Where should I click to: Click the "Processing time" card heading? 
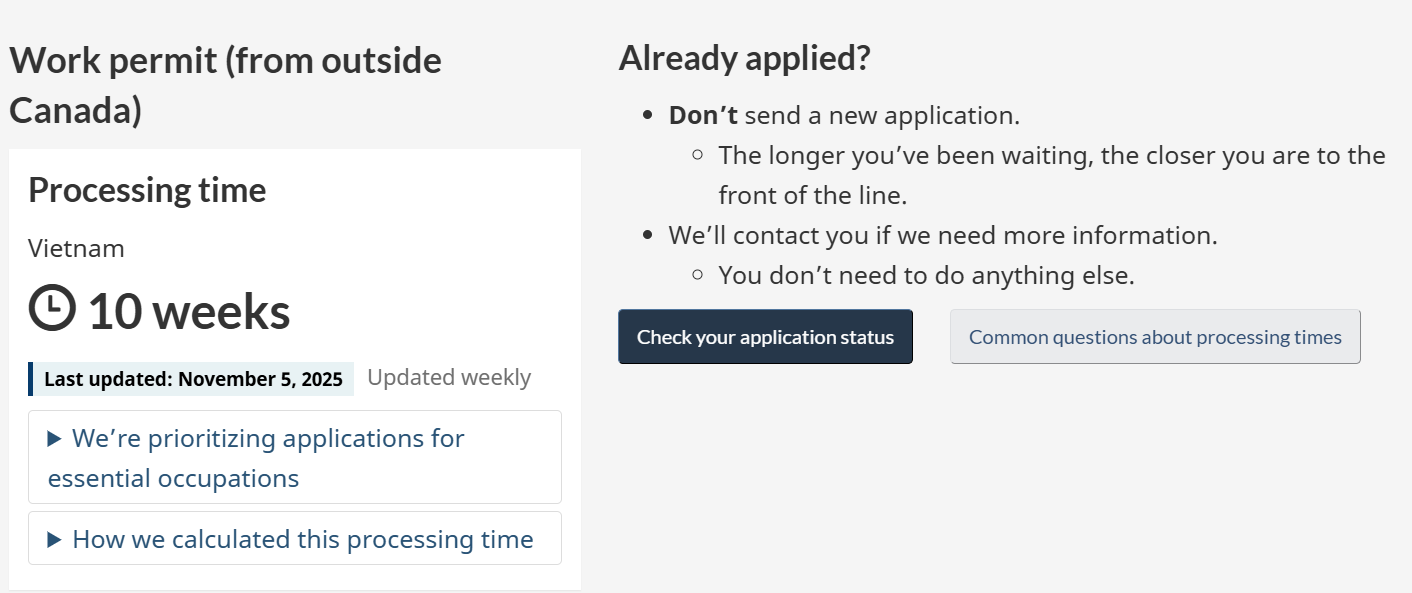click(x=147, y=190)
